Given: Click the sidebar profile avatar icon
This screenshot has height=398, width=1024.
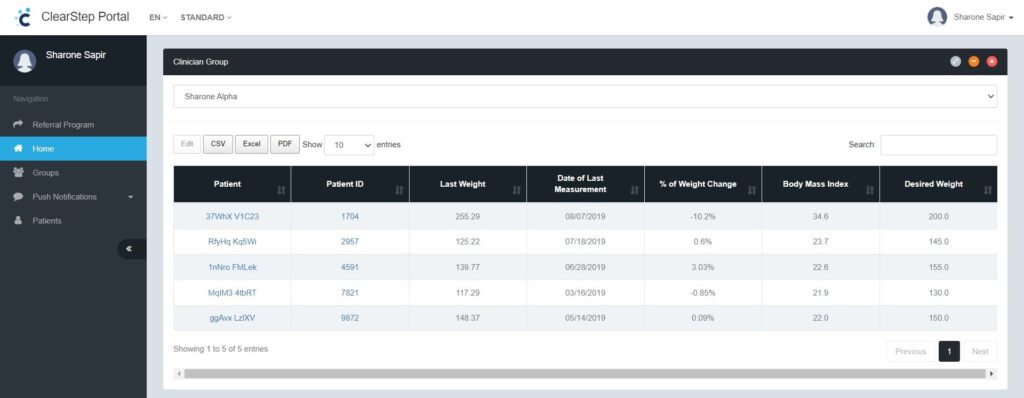Looking at the screenshot, I should [25, 61].
